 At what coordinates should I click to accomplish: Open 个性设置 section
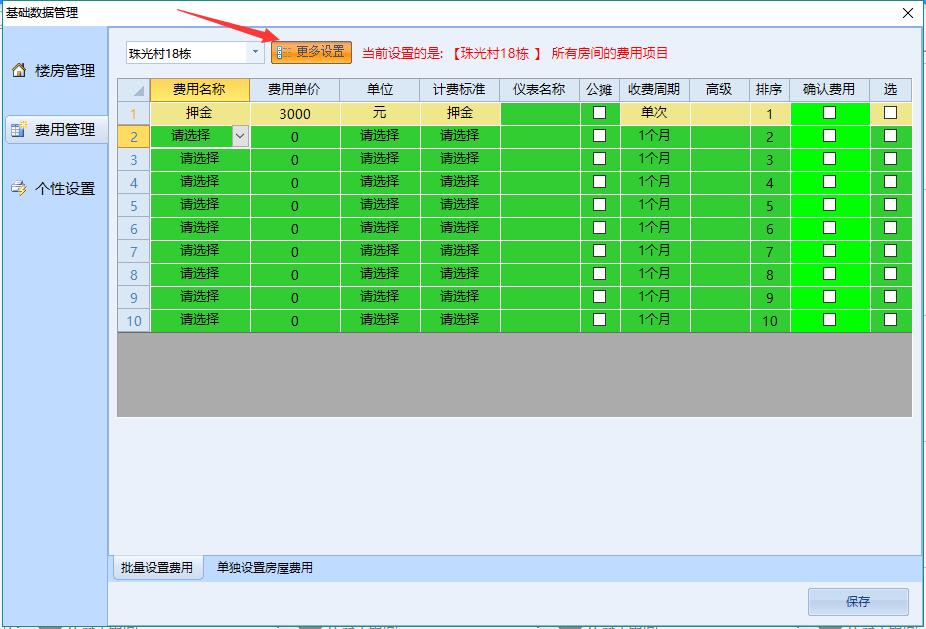(x=56, y=188)
